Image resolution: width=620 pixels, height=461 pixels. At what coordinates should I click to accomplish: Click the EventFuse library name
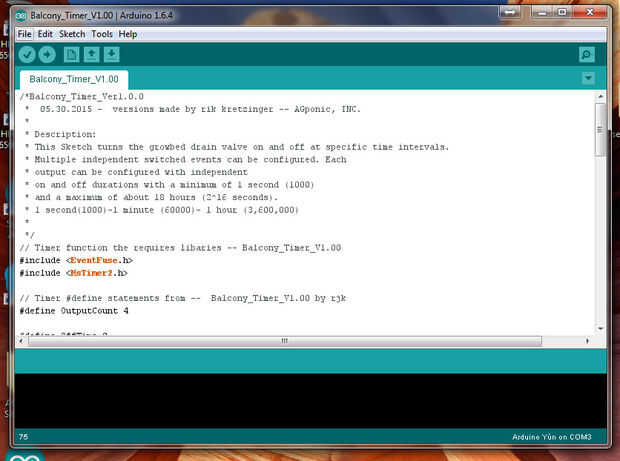point(94,261)
